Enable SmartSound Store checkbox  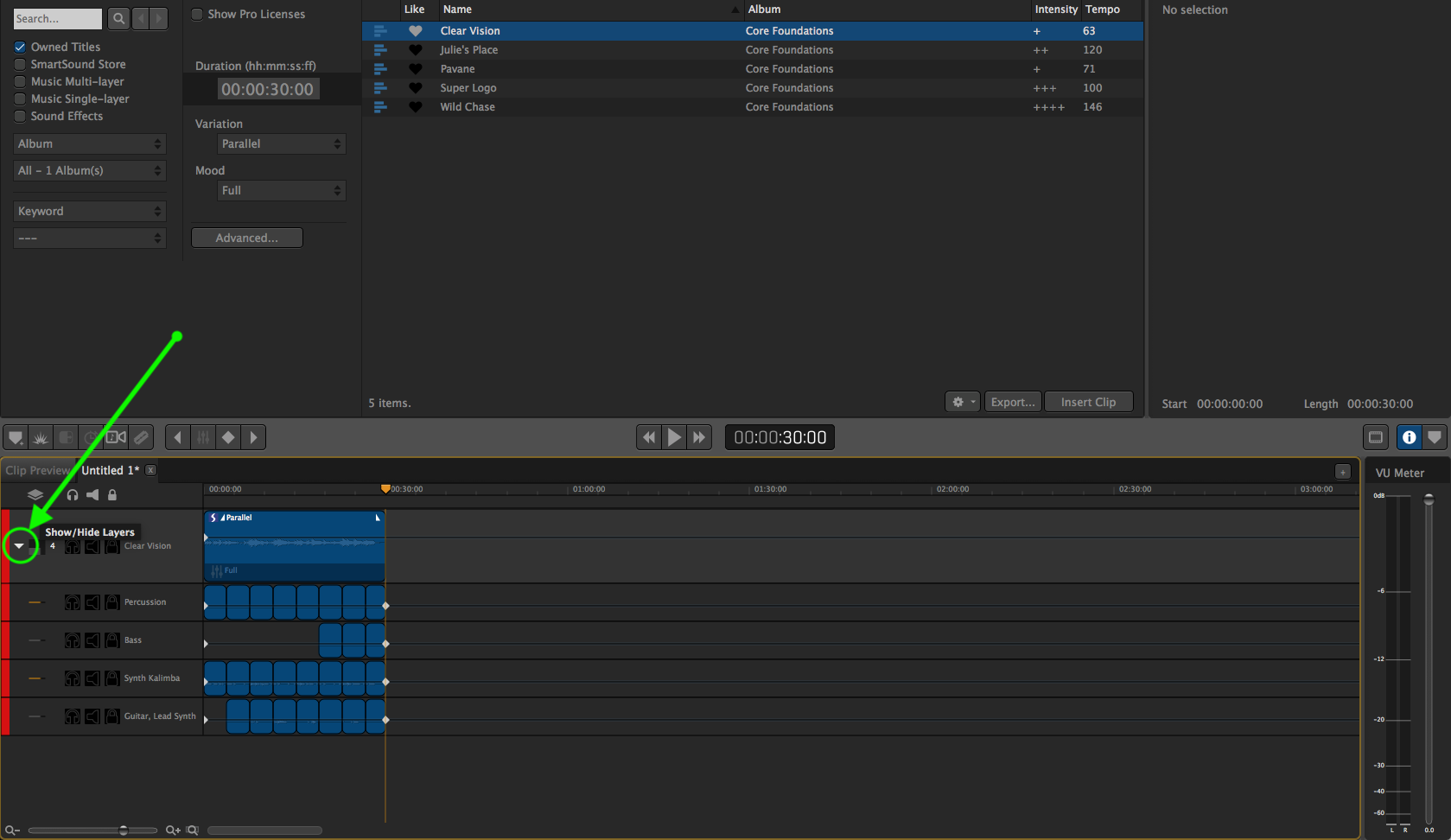click(20, 64)
